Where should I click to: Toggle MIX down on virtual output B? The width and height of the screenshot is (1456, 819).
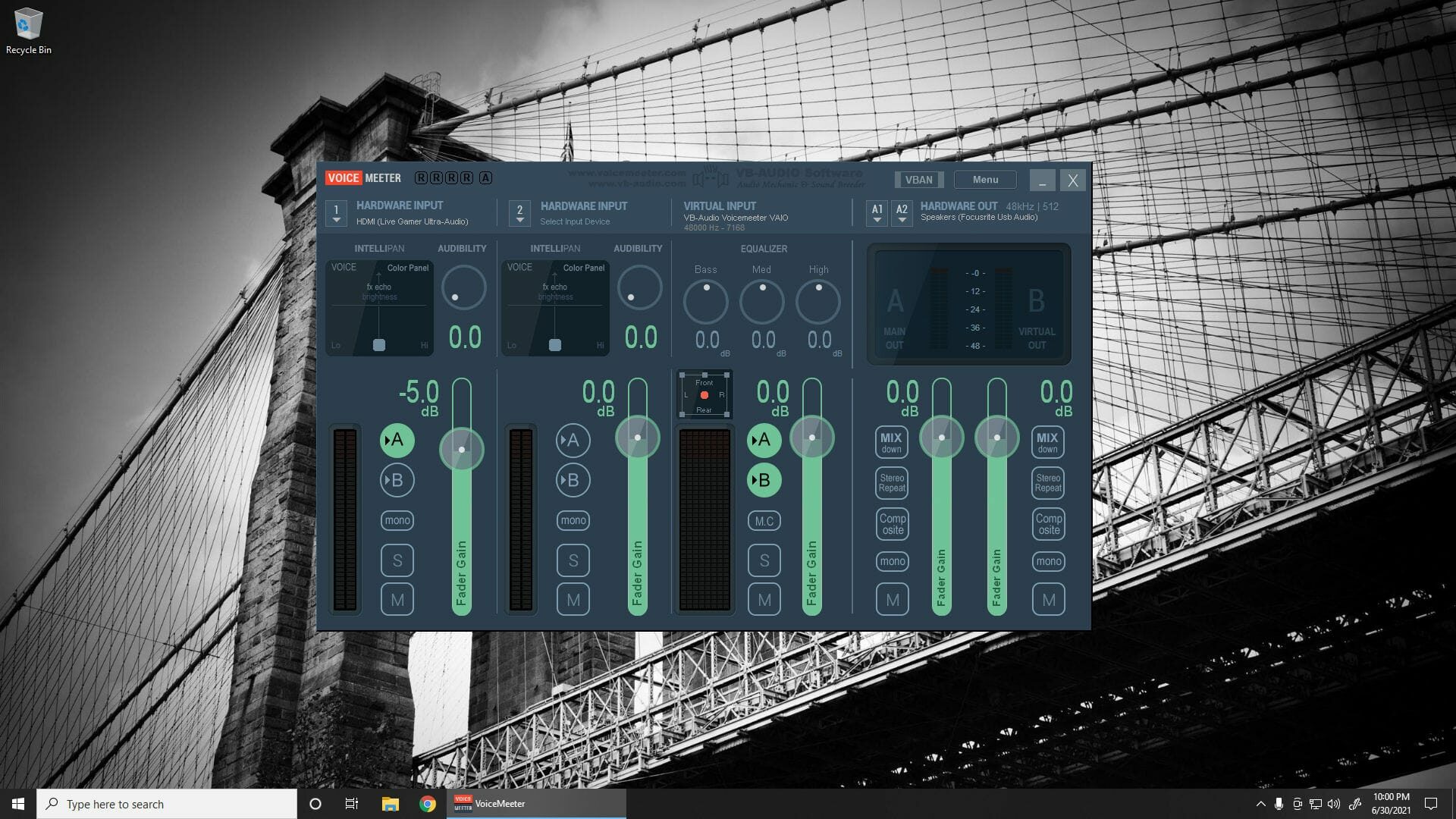[1047, 442]
